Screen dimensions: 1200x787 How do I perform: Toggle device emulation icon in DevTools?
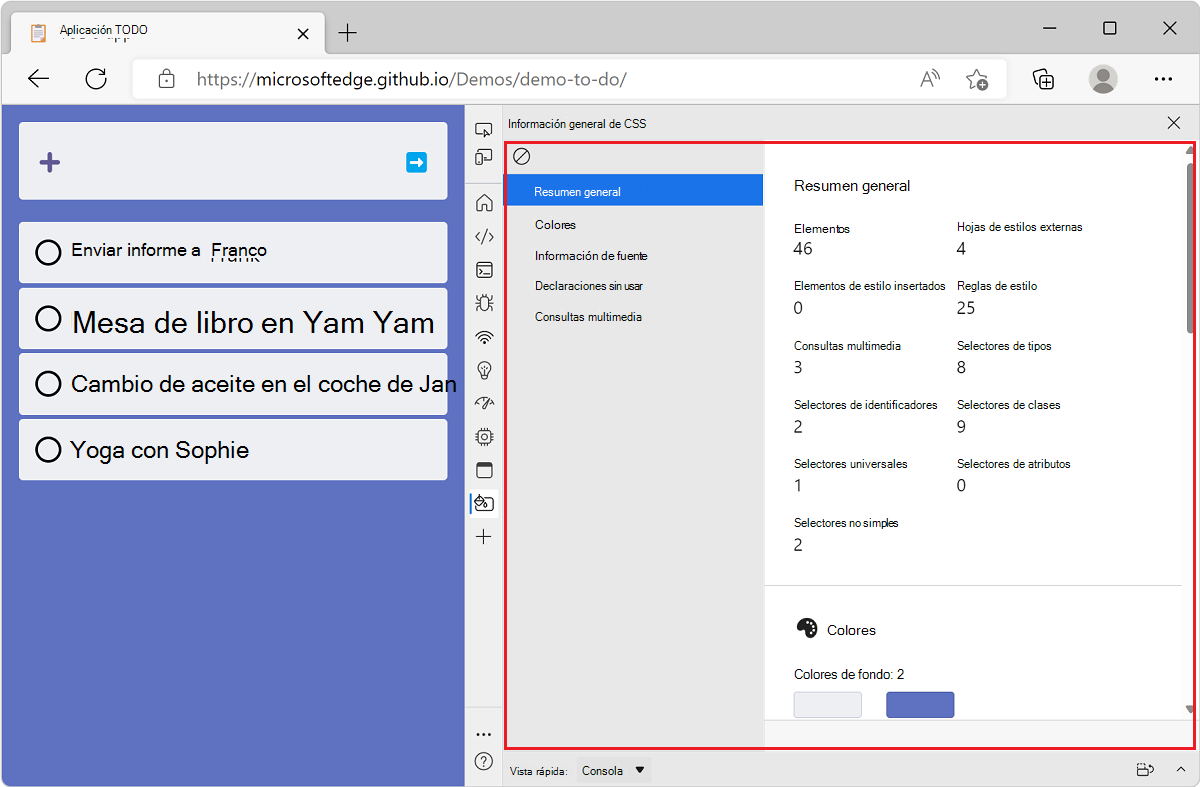484,157
